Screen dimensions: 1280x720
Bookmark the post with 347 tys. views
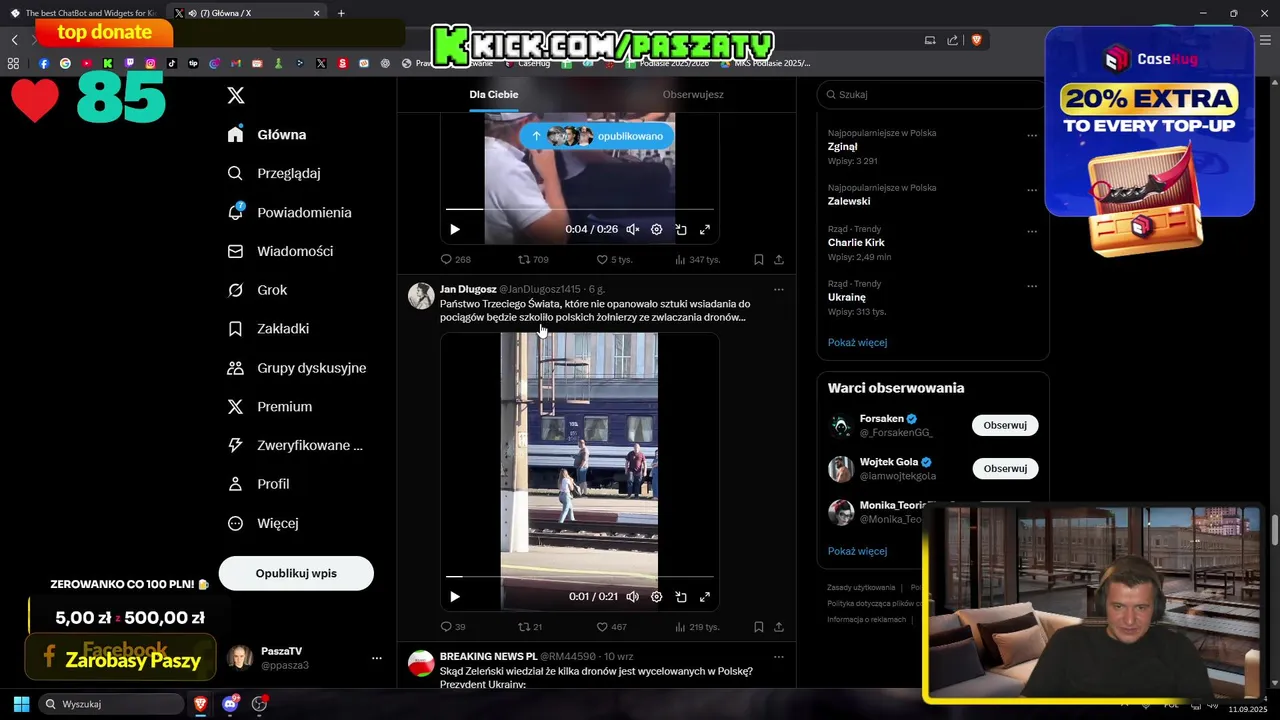tap(759, 259)
